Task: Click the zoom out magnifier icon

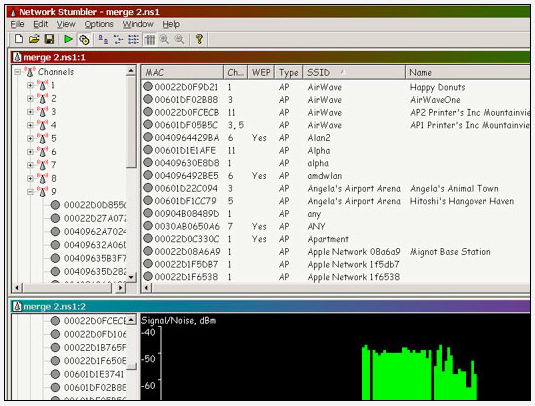Action: [x=179, y=39]
